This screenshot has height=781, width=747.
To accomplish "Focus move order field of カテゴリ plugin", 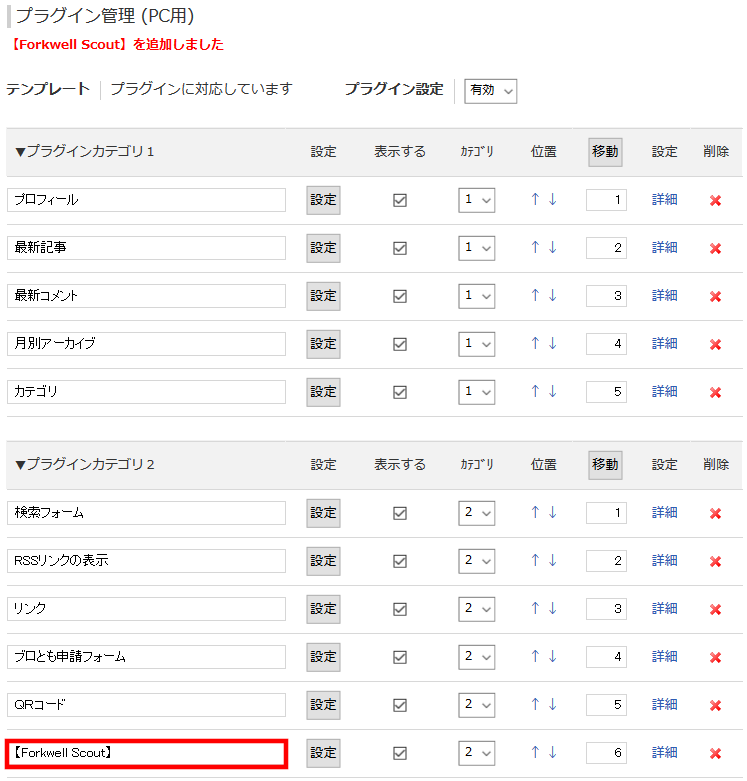I will [x=606, y=392].
